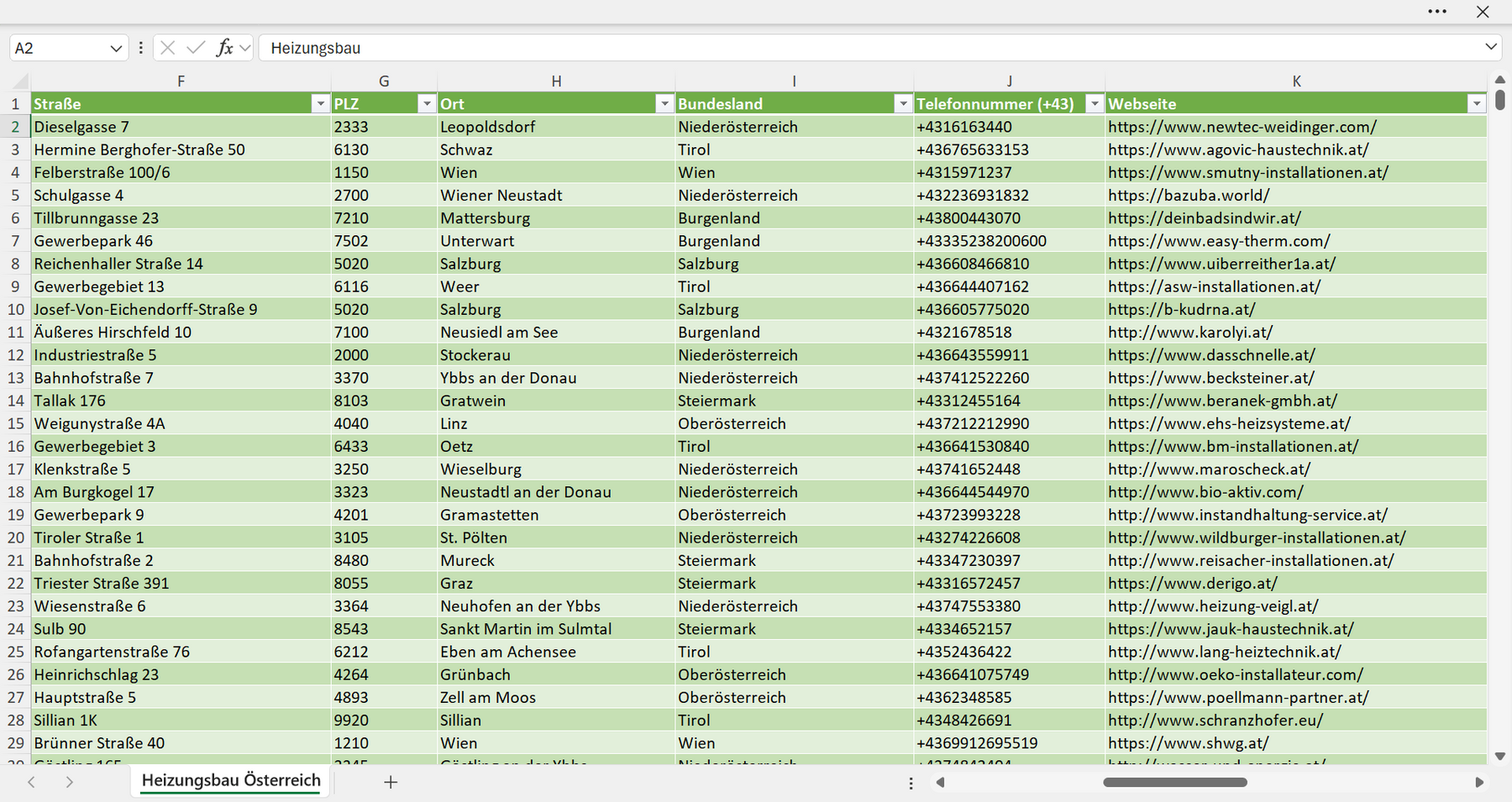1512x802 pixels.
Task: Select cell Triester Straße 391
Action: [x=181, y=583]
